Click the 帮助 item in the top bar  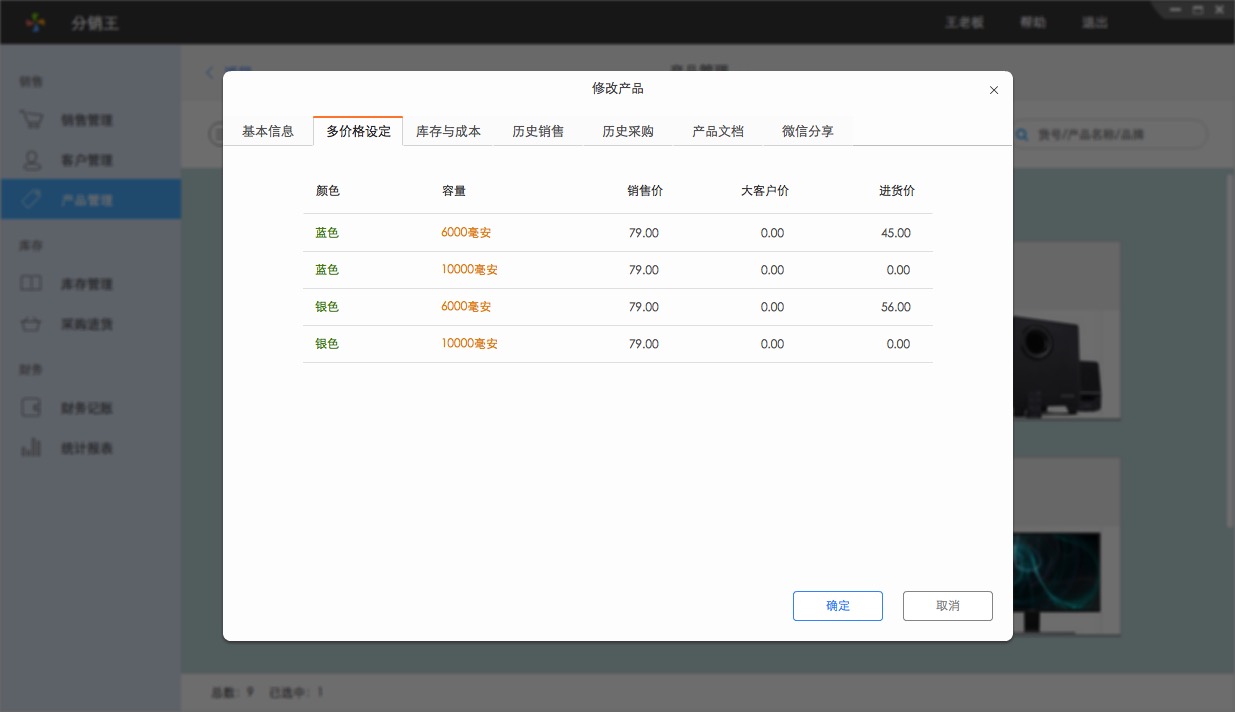[x=1033, y=22]
